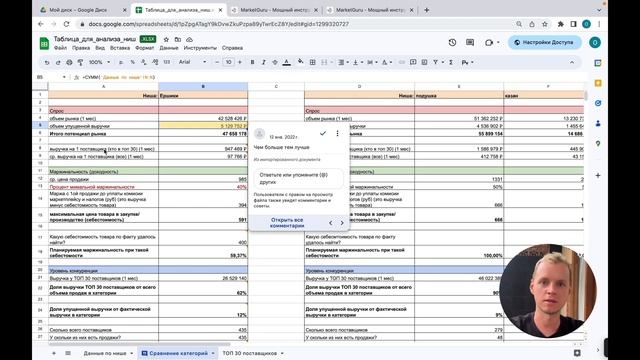Open the name box dropdown
Screen dimensions: 640x360
tap(64, 77)
